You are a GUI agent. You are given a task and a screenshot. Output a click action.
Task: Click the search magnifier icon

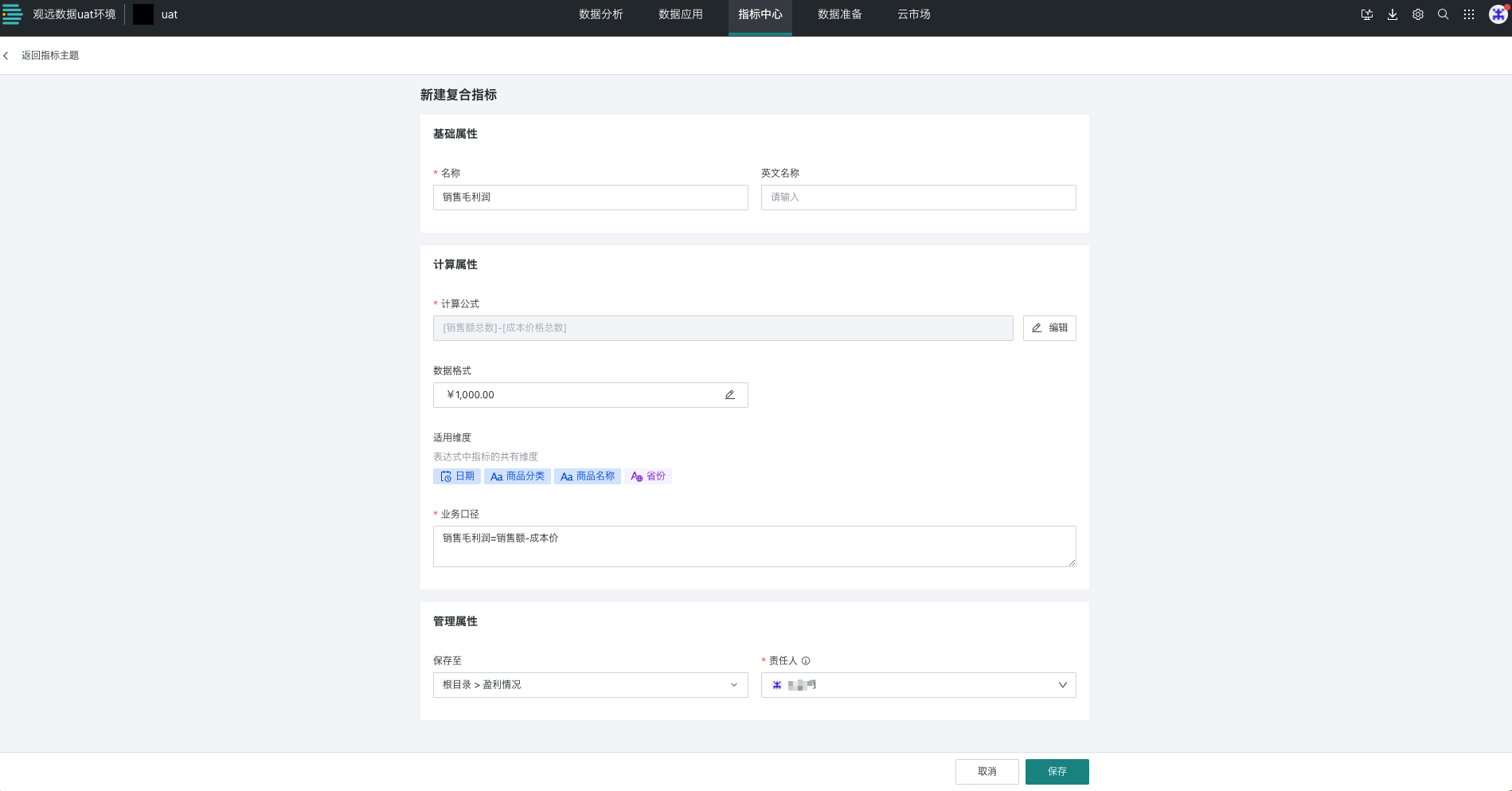(1444, 14)
